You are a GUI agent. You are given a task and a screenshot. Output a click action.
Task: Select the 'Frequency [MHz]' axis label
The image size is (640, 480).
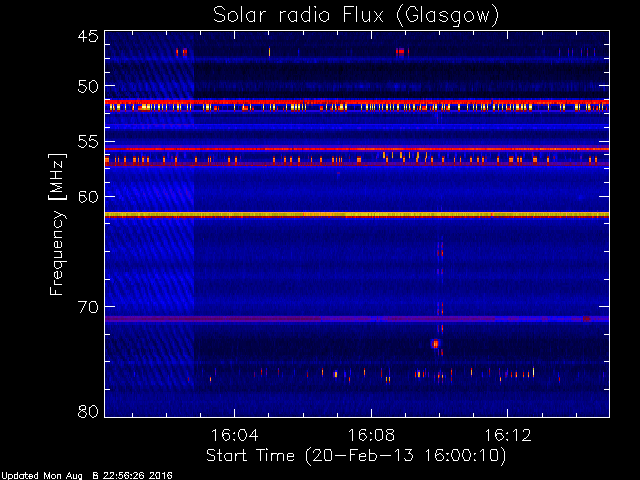tap(56, 224)
